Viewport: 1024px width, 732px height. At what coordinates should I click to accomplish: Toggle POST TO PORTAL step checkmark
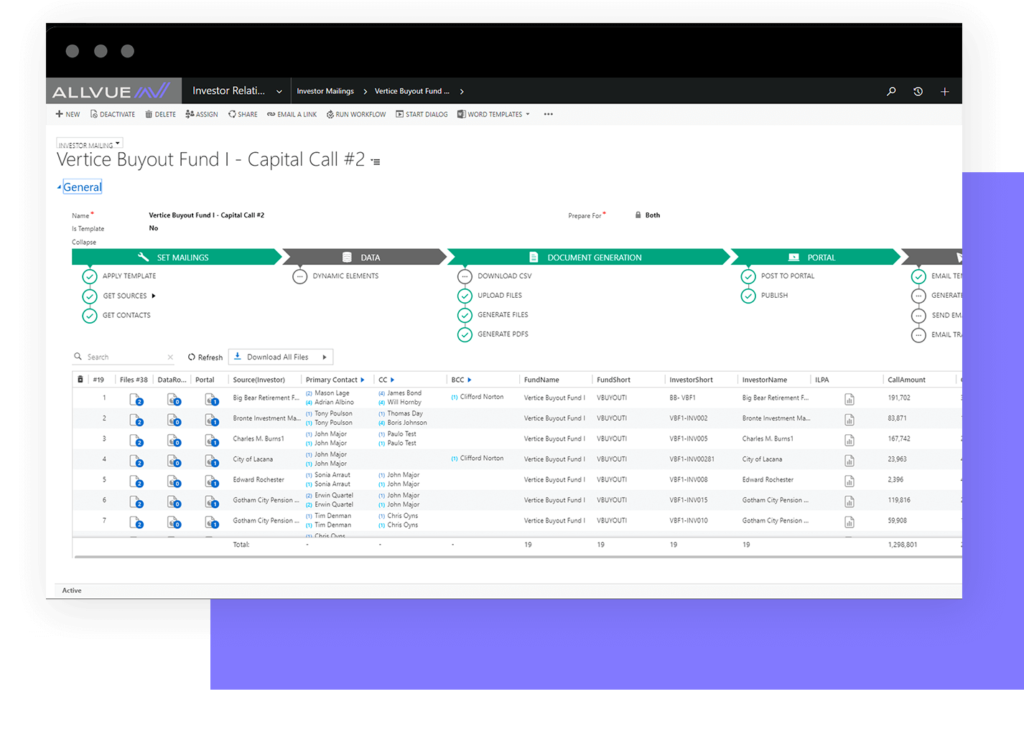point(748,277)
